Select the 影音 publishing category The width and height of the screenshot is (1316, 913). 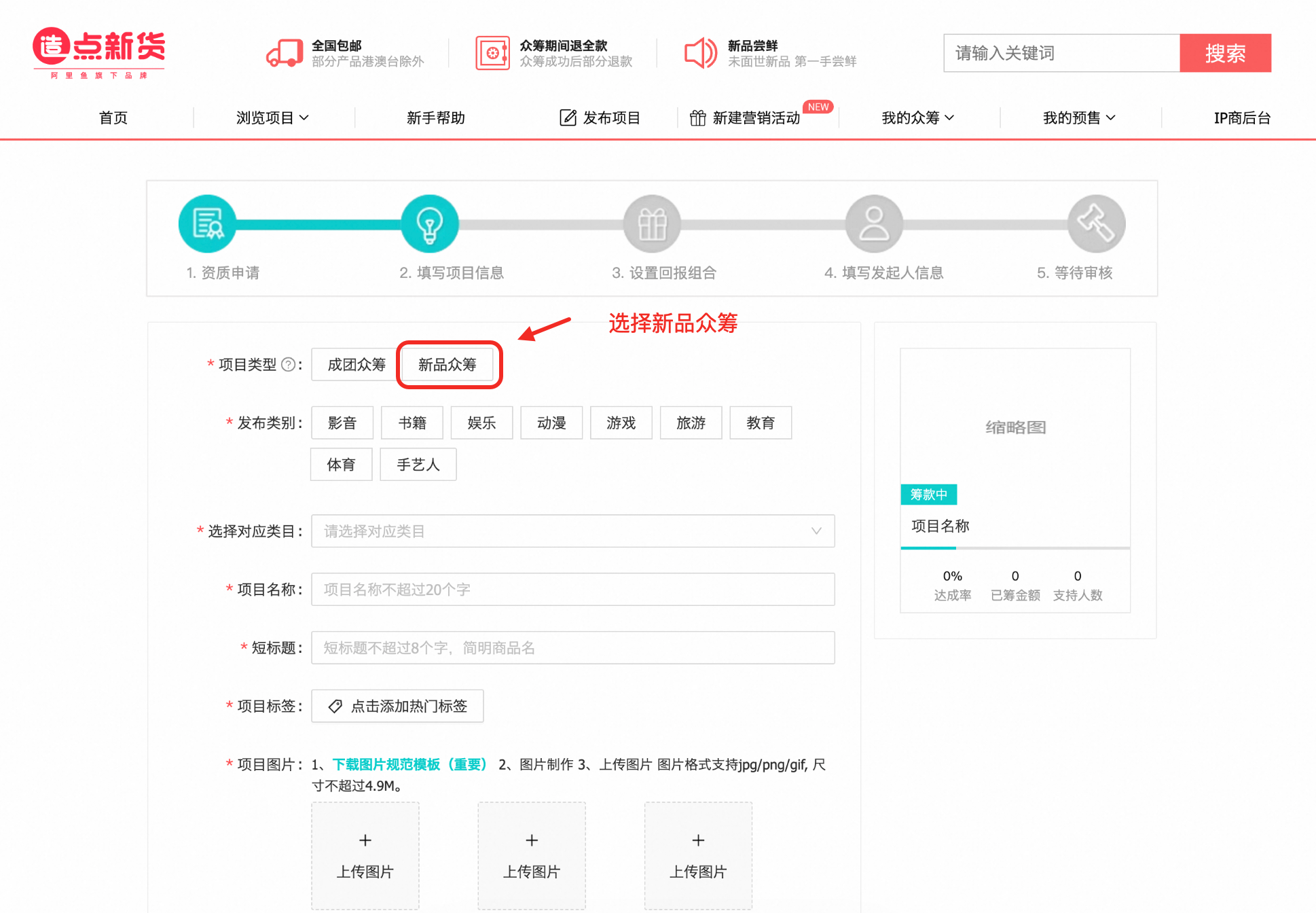click(342, 423)
